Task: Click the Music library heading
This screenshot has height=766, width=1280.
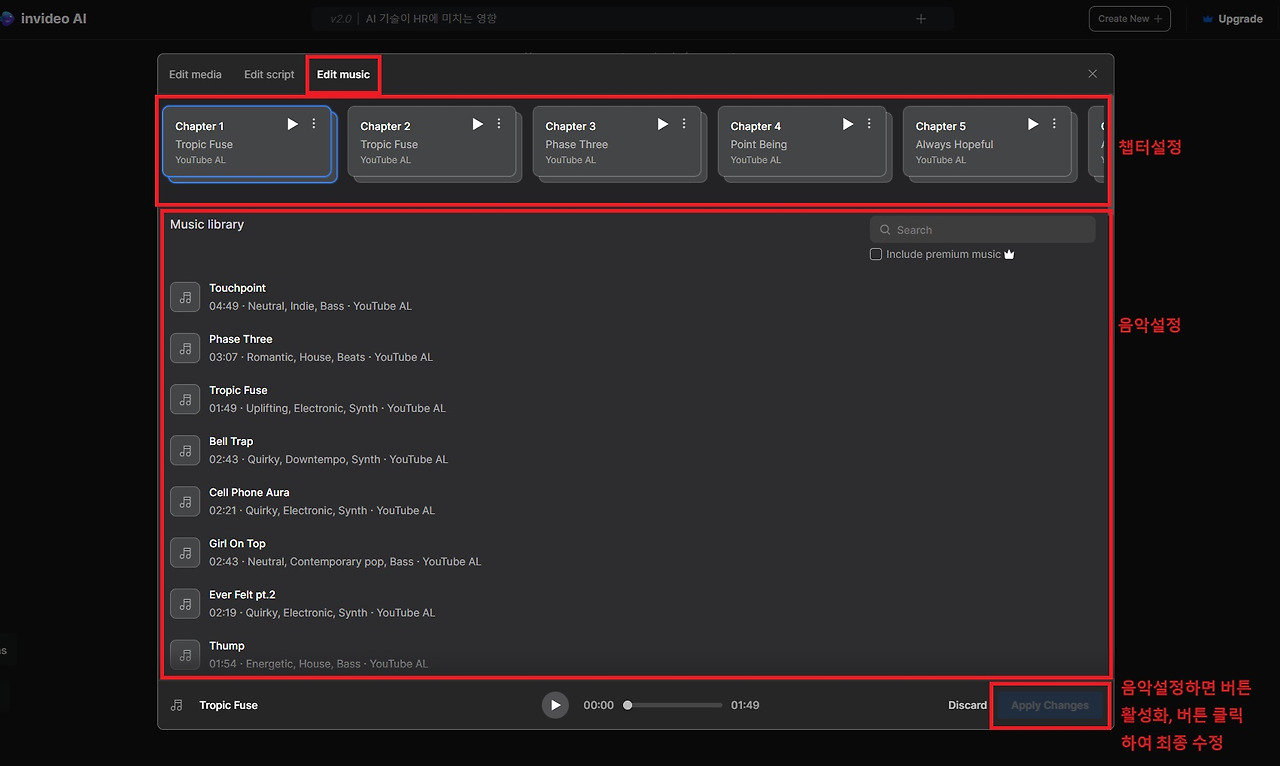Action: [207, 224]
